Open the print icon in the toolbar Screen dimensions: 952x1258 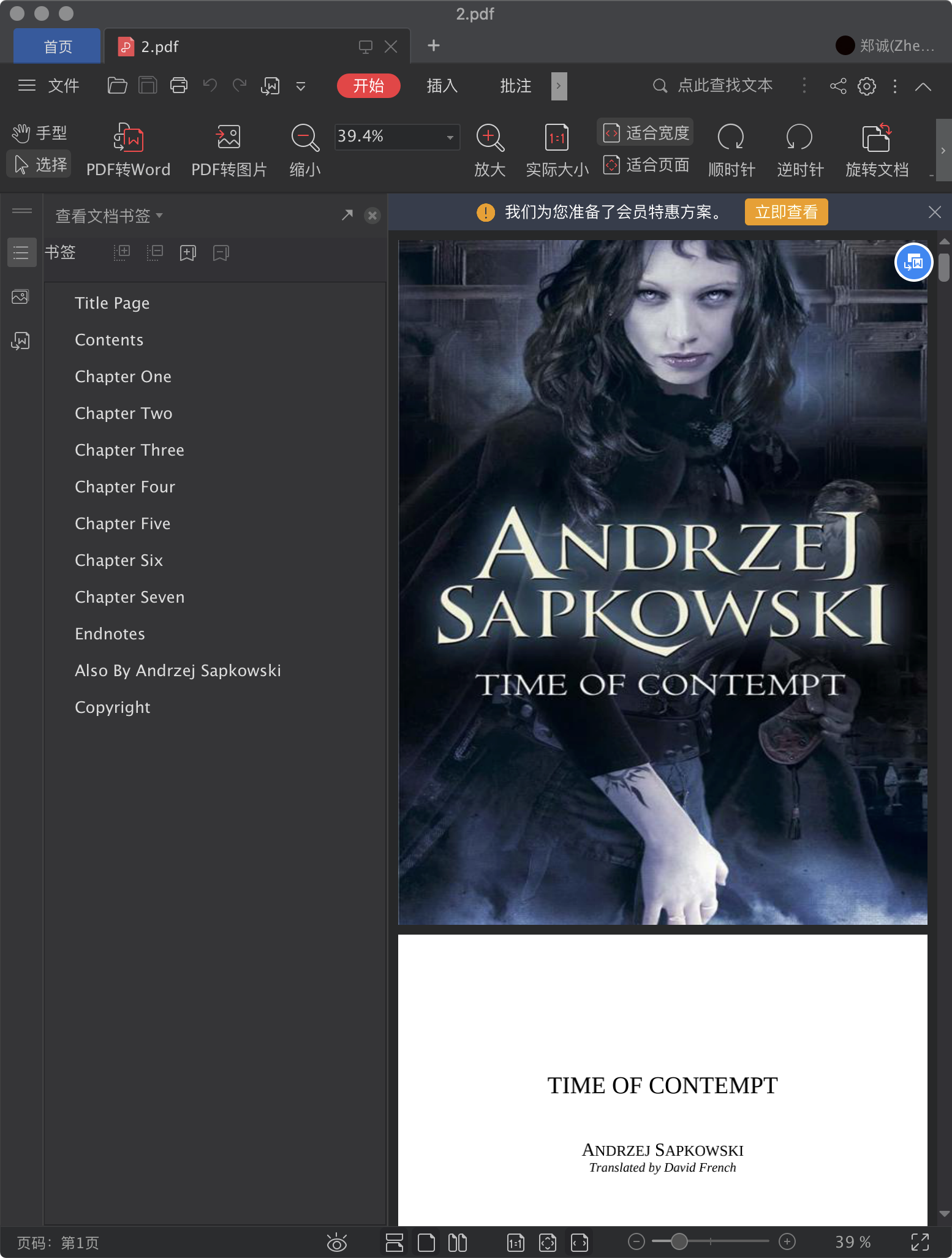coord(179,86)
